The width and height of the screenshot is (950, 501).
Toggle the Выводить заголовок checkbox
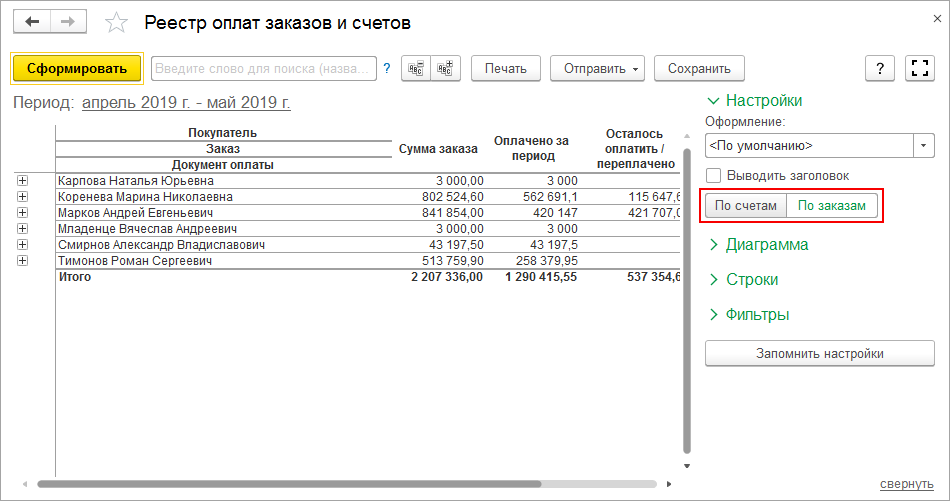coord(714,176)
